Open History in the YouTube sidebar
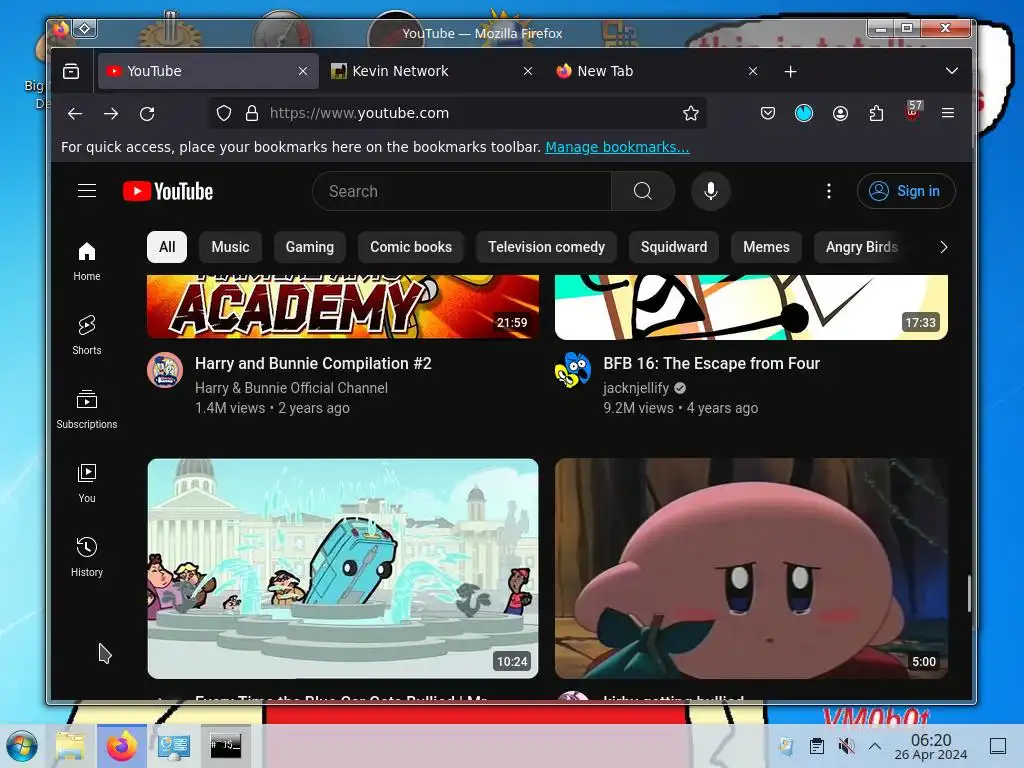The width and height of the screenshot is (1024, 768). pos(87,557)
